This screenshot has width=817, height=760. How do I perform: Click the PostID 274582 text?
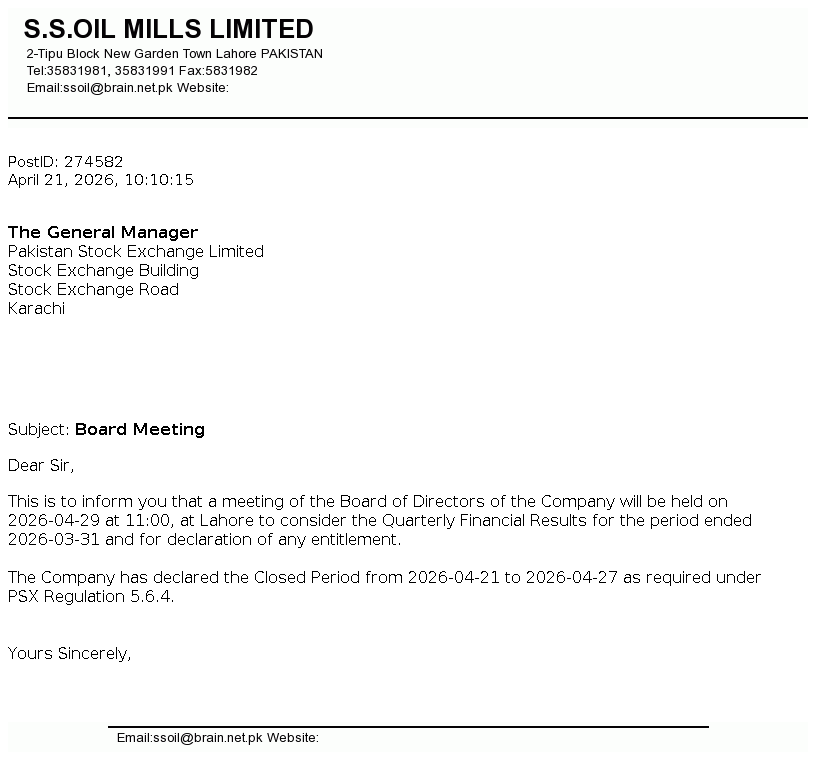[x=66, y=161]
